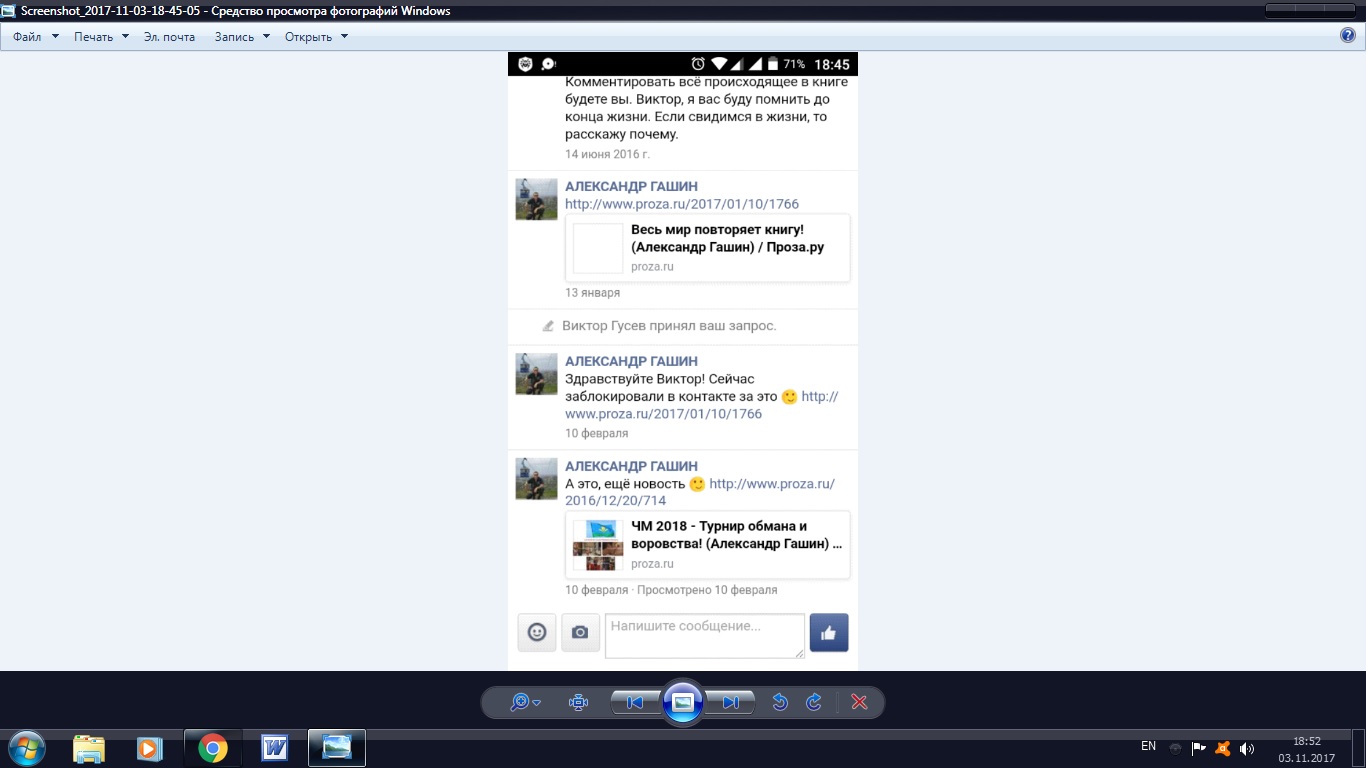This screenshot has width=1366, height=768.
Task: Click the messenger notification icon in status bar
Action: click(549, 64)
